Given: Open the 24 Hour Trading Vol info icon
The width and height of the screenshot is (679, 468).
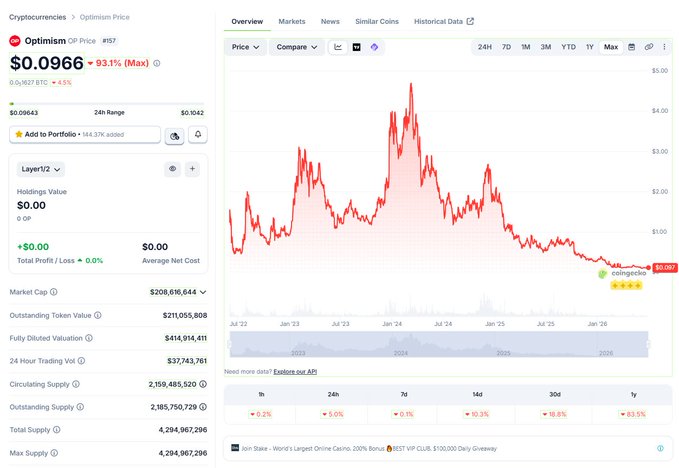Looking at the screenshot, I should point(81,361).
